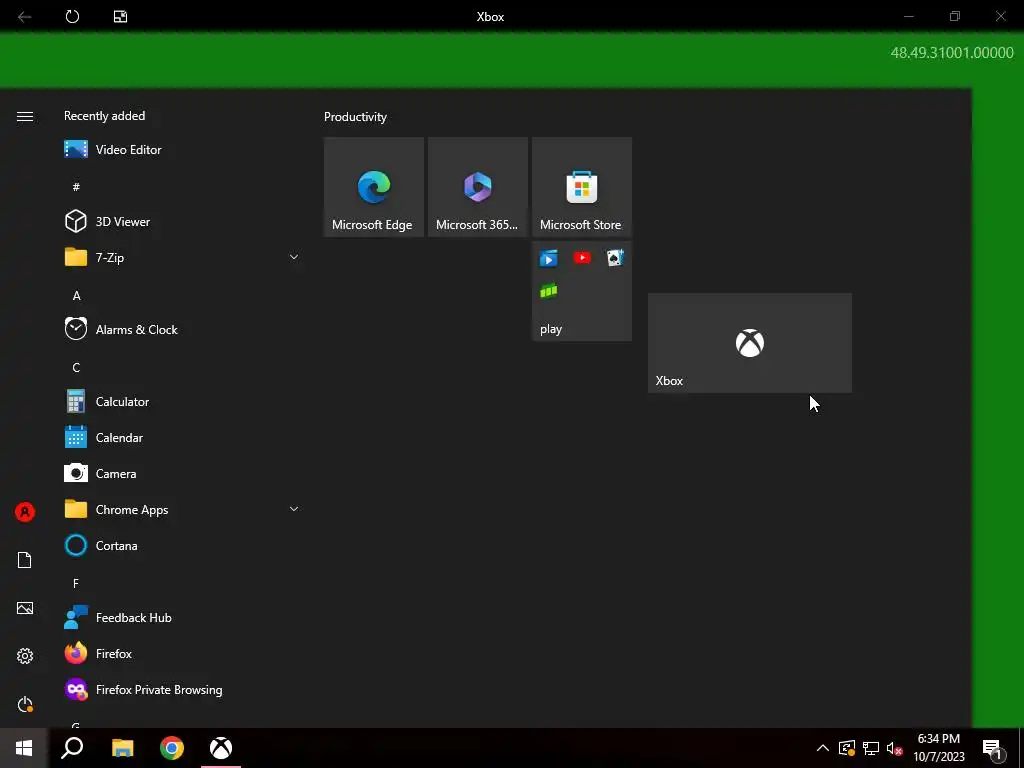Image resolution: width=1024 pixels, height=768 pixels.
Task: Click the Windows Start button
Action: (24, 748)
